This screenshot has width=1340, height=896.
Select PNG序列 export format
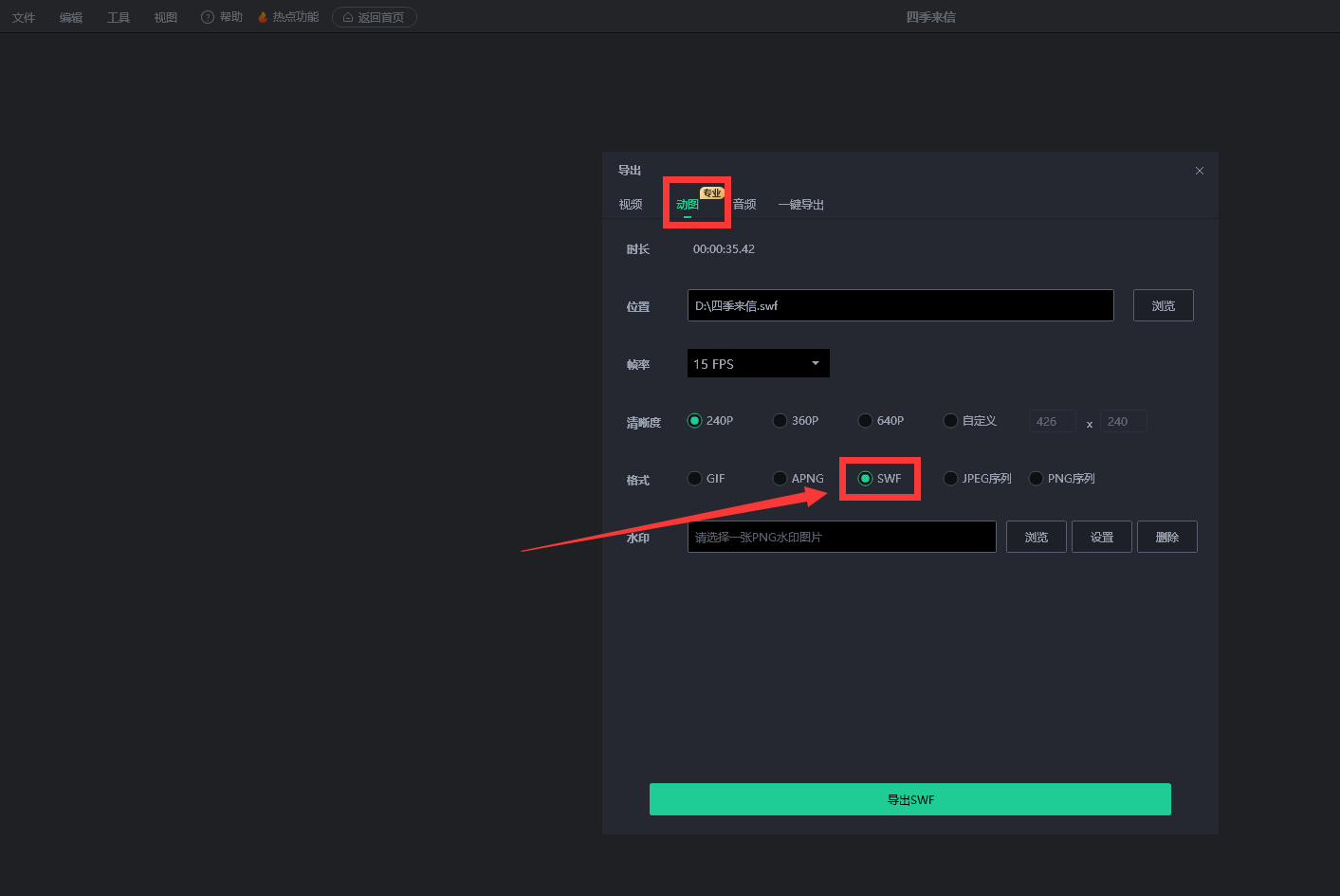pyautogui.click(x=1037, y=479)
